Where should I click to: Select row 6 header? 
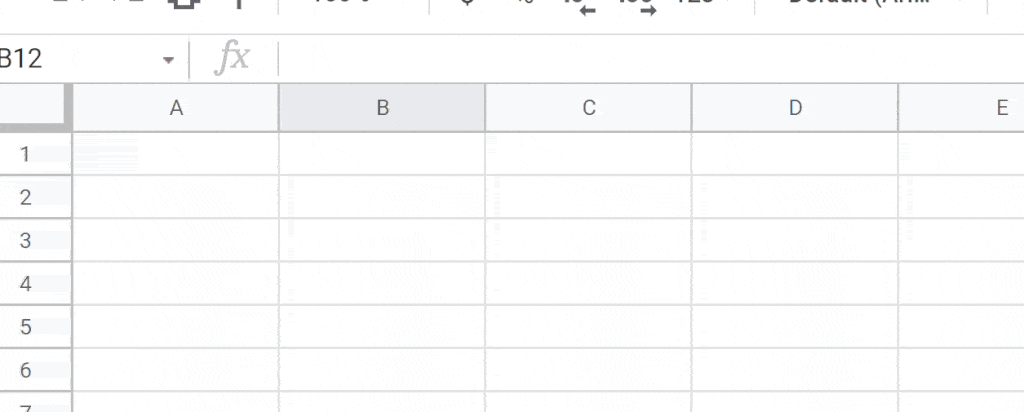(x=35, y=370)
